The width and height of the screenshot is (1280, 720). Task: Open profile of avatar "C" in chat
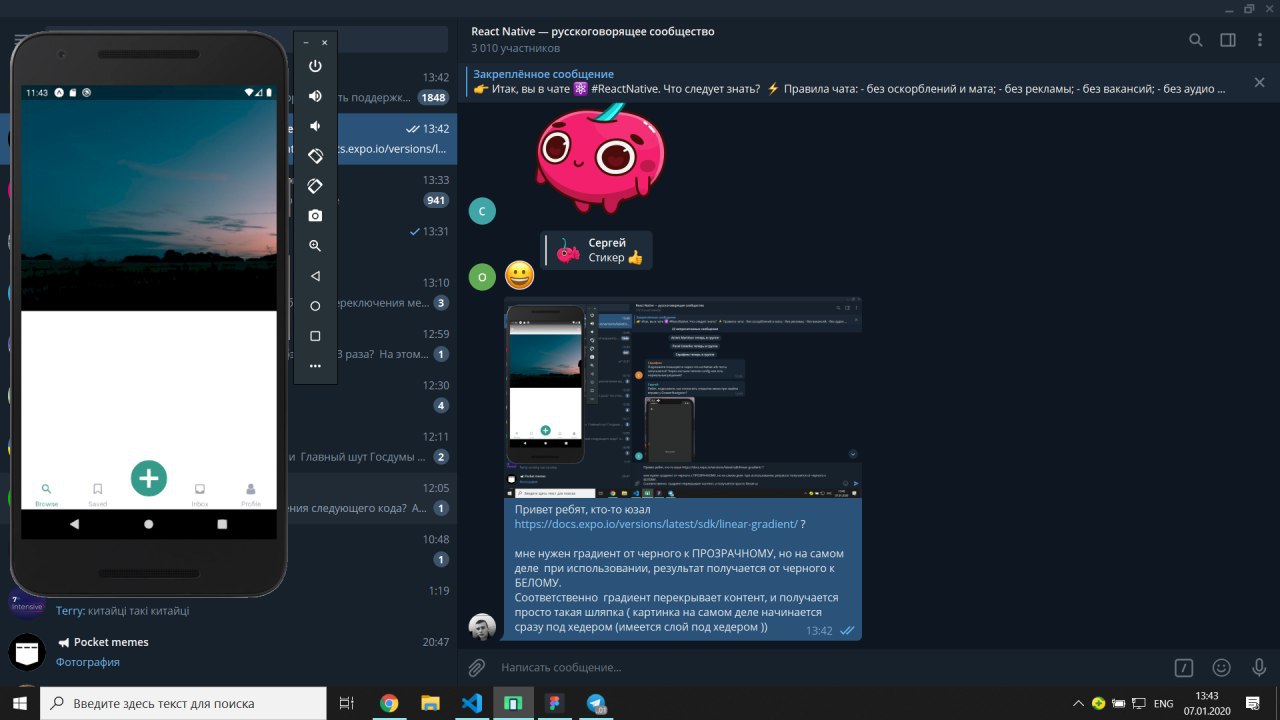(482, 210)
